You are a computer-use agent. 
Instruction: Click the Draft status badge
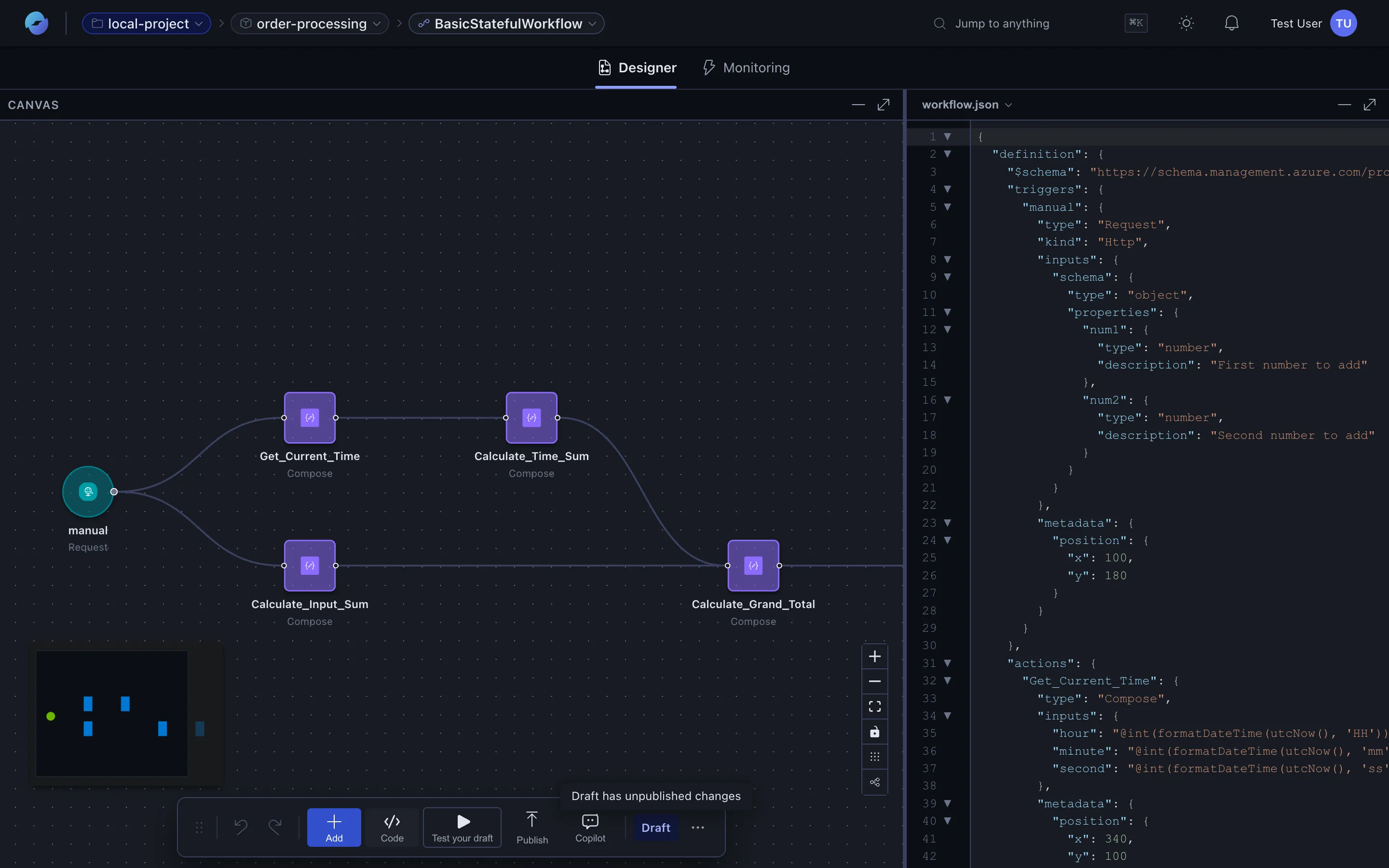pos(655,827)
